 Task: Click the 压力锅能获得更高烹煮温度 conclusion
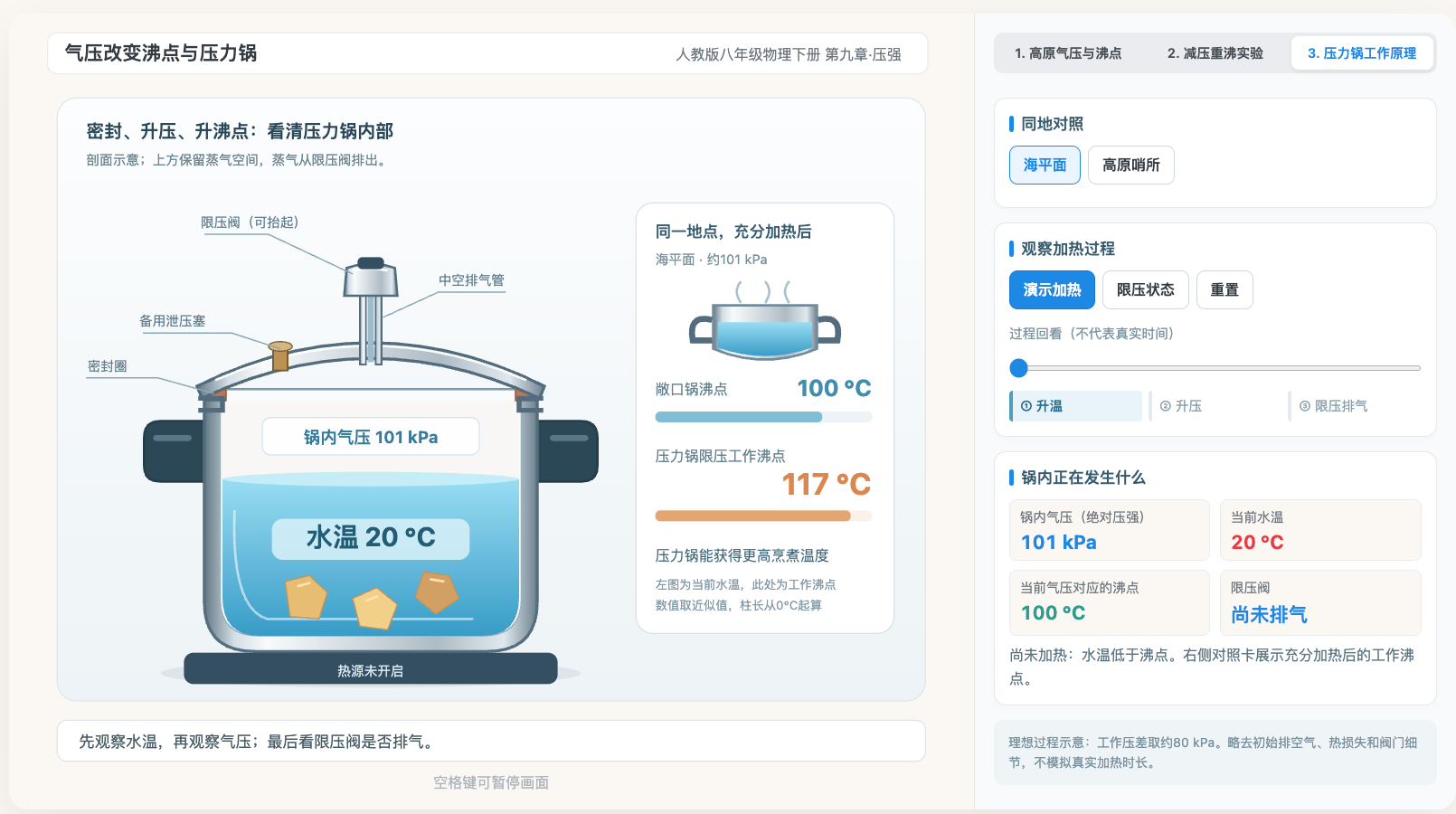click(742, 555)
